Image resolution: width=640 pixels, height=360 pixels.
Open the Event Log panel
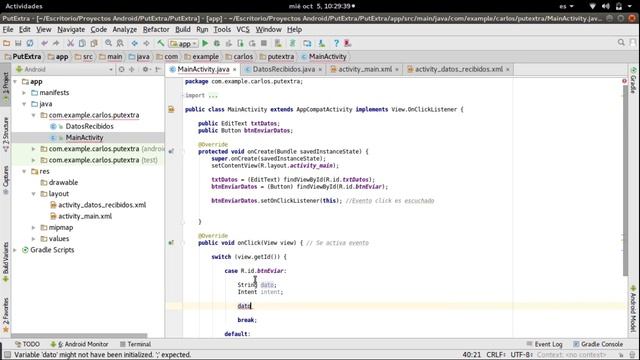pos(544,344)
